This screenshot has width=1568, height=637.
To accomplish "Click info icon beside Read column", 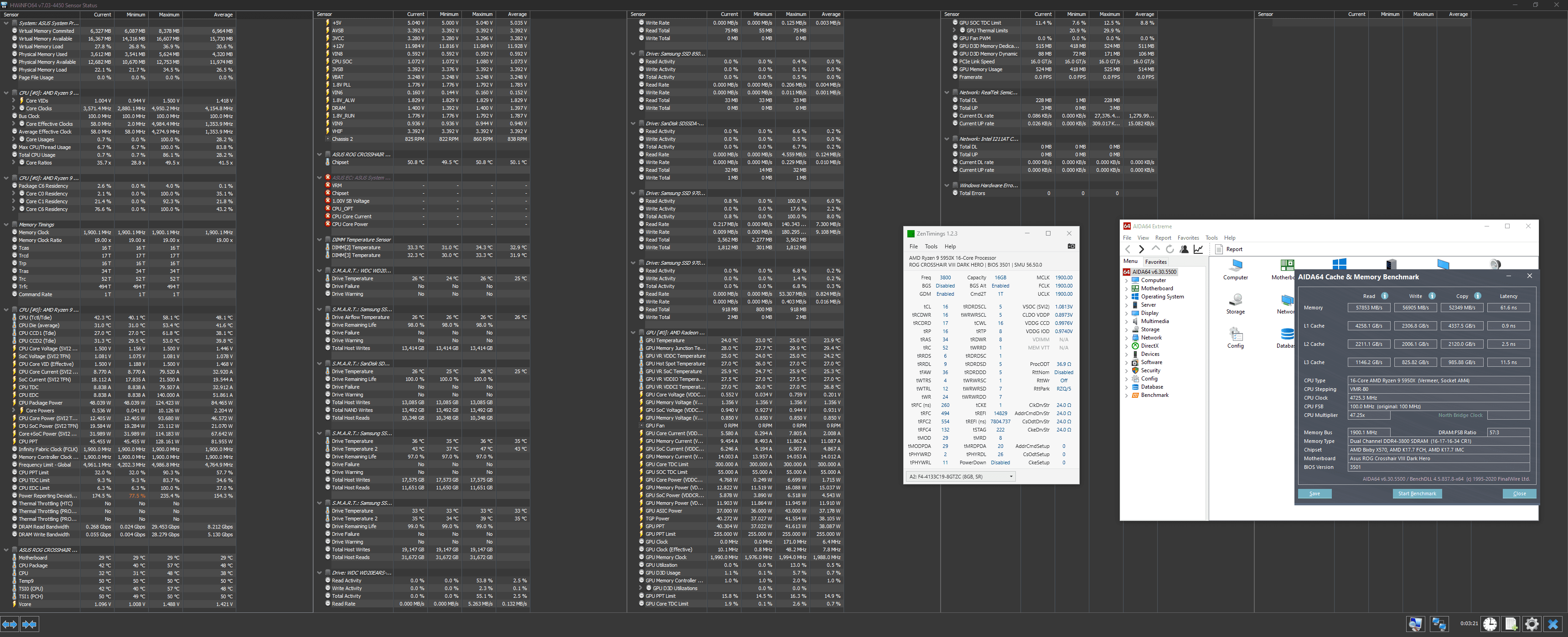I will [1384, 296].
